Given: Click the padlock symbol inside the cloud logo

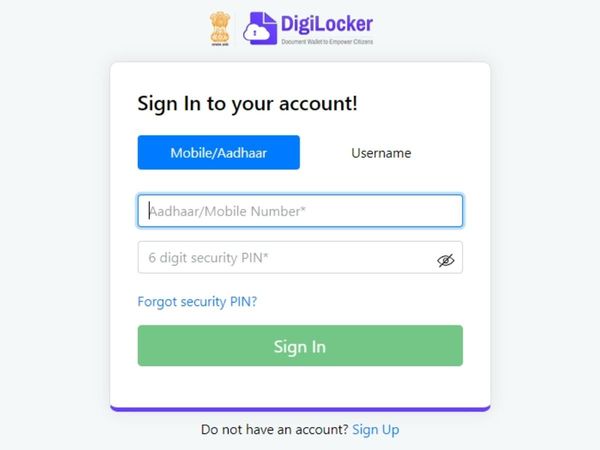Looking at the screenshot, I should tap(255, 33).
